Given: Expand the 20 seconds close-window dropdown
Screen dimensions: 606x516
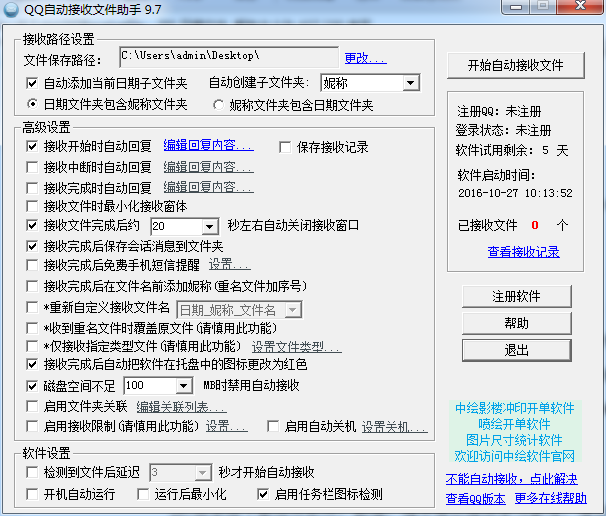Looking at the screenshot, I should pyautogui.click(x=209, y=226).
